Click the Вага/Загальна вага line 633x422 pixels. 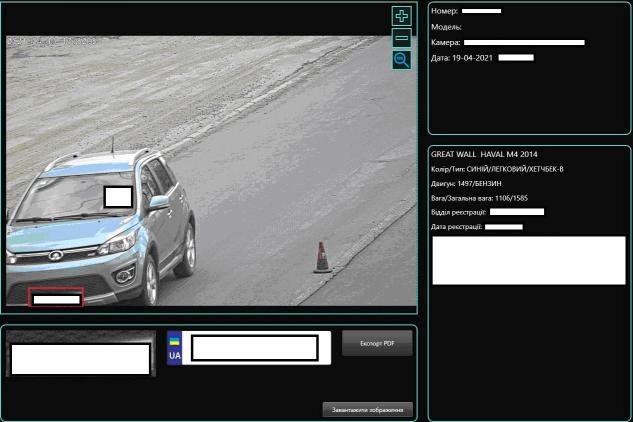(x=480, y=198)
